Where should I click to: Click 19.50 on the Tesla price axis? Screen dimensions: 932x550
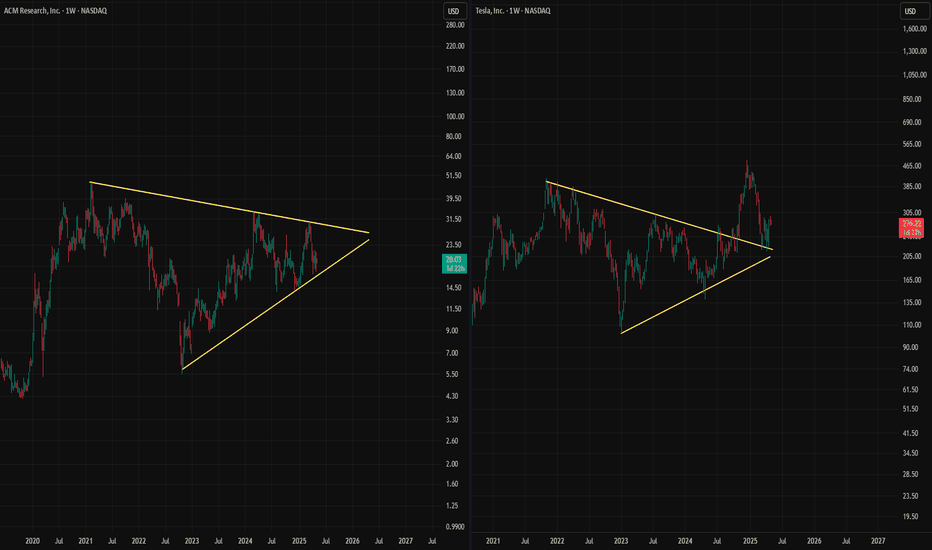(x=910, y=517)
